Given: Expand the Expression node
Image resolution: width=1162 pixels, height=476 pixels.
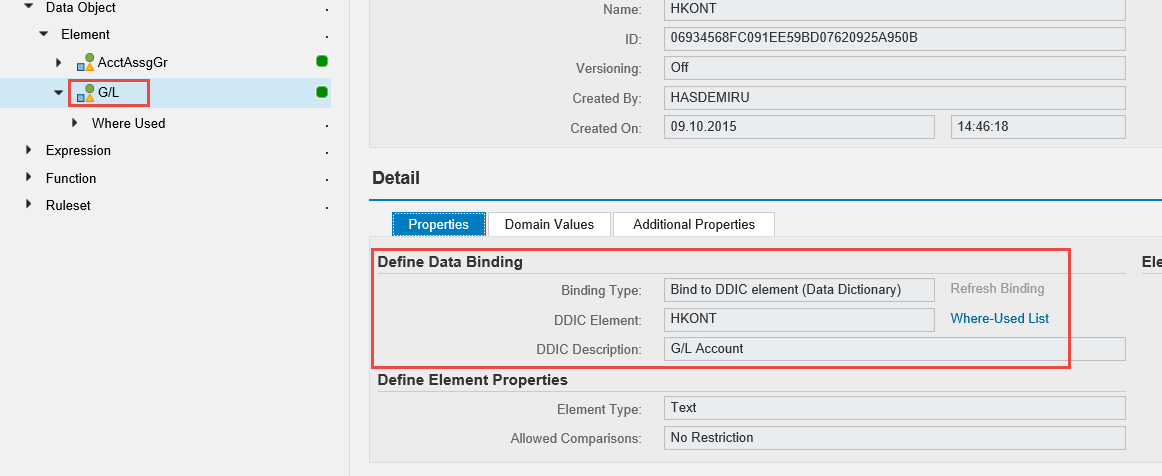Looking at the screenshot, I should (28, 150).
